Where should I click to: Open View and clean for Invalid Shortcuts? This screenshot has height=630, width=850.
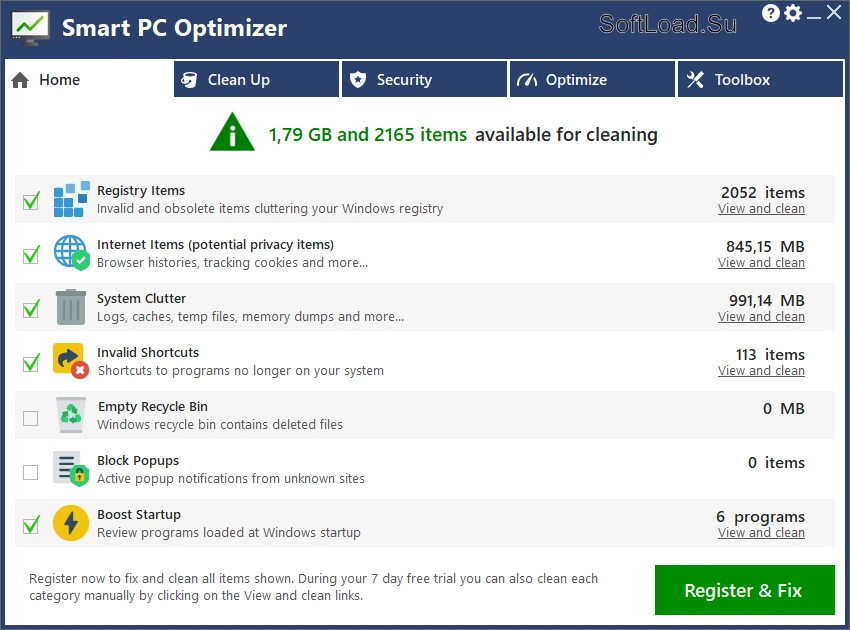(761, 371)
